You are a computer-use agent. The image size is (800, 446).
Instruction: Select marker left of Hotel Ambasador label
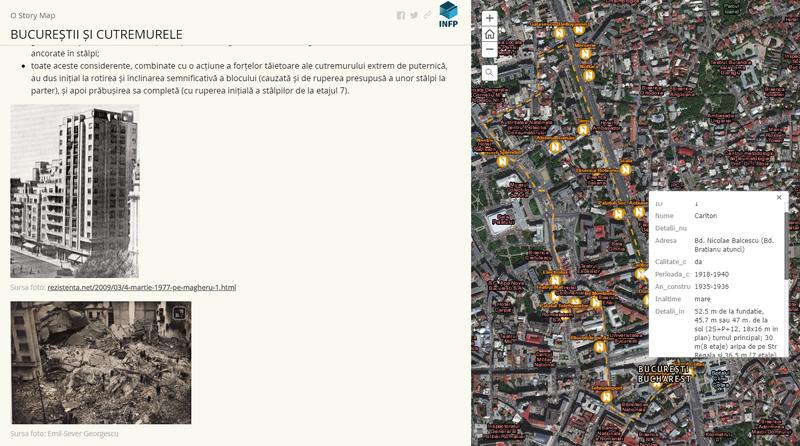tap(583, 130)
